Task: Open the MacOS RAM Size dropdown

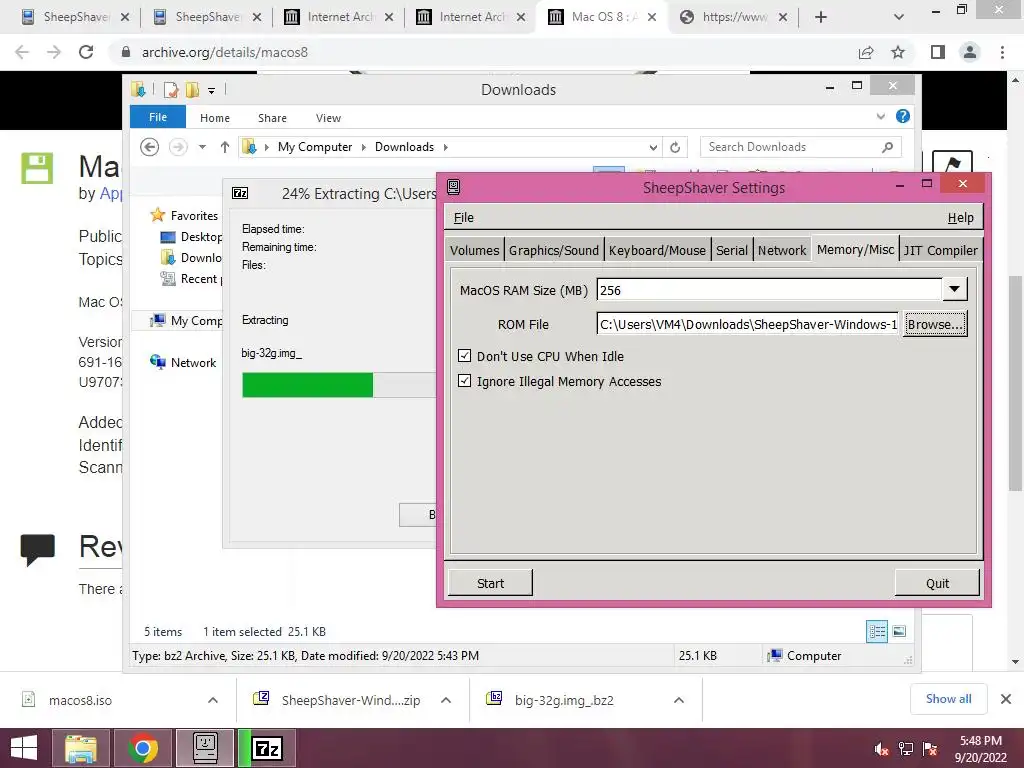Action: tap(954, 289)
